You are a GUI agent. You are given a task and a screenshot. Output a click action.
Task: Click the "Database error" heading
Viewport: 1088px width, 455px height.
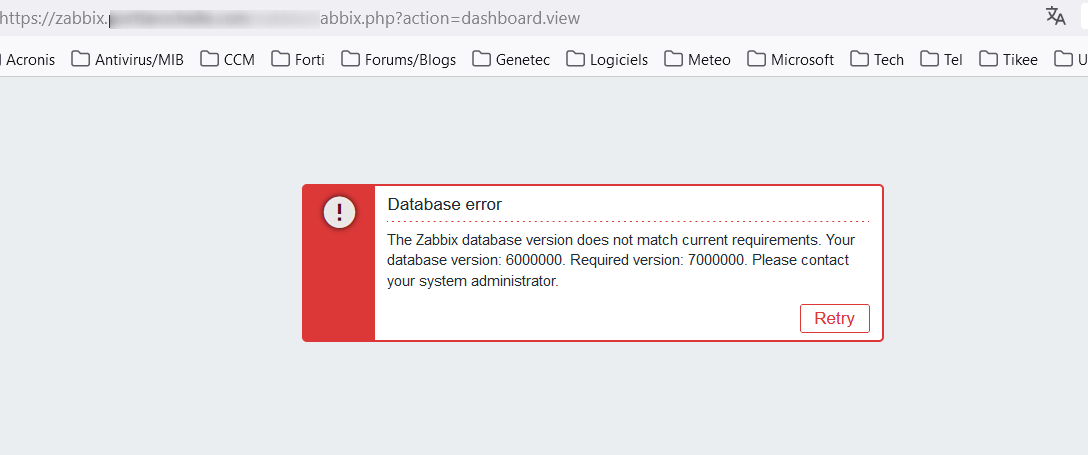[445, 205]
